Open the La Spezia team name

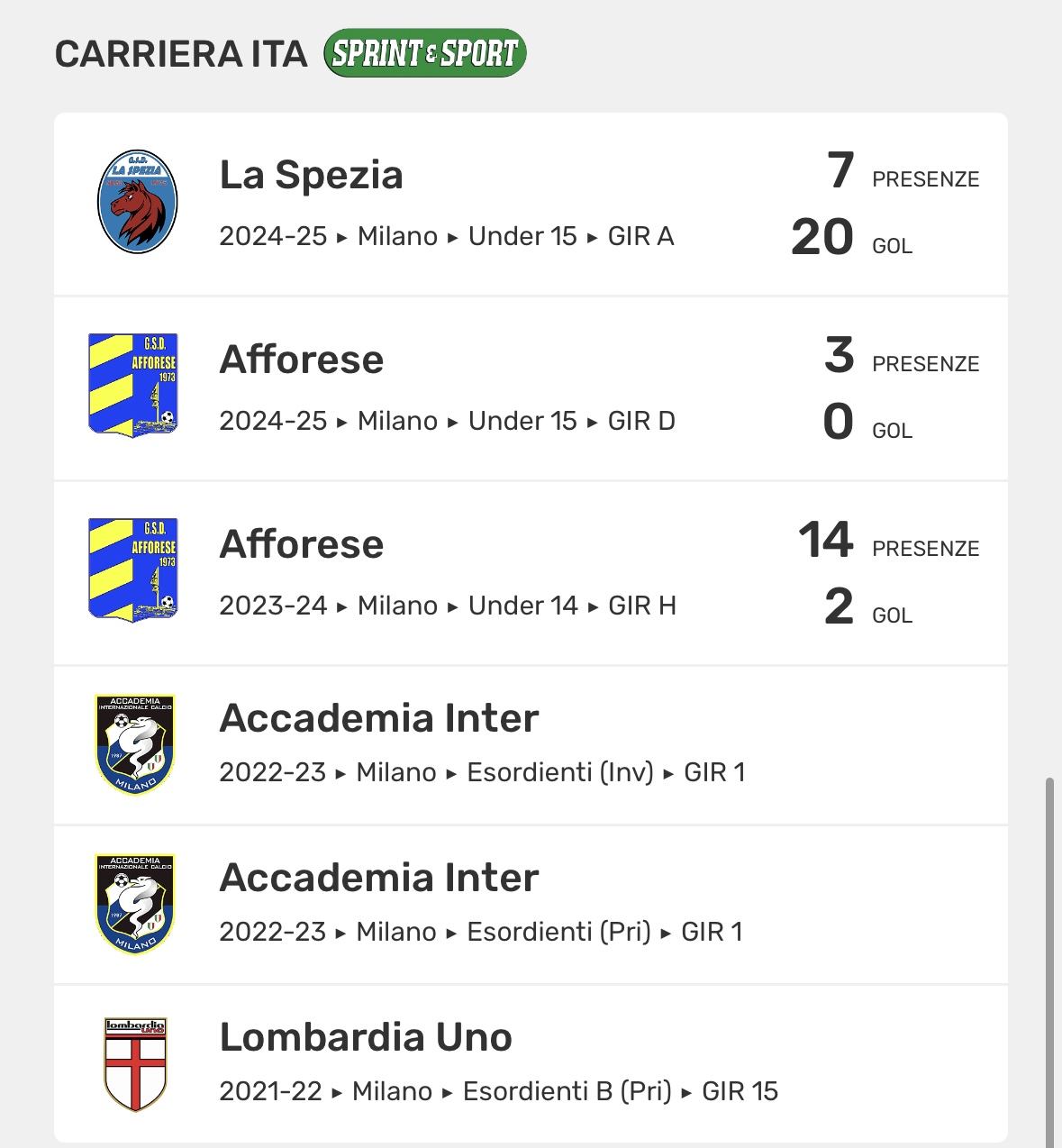[x=311, y=175]
